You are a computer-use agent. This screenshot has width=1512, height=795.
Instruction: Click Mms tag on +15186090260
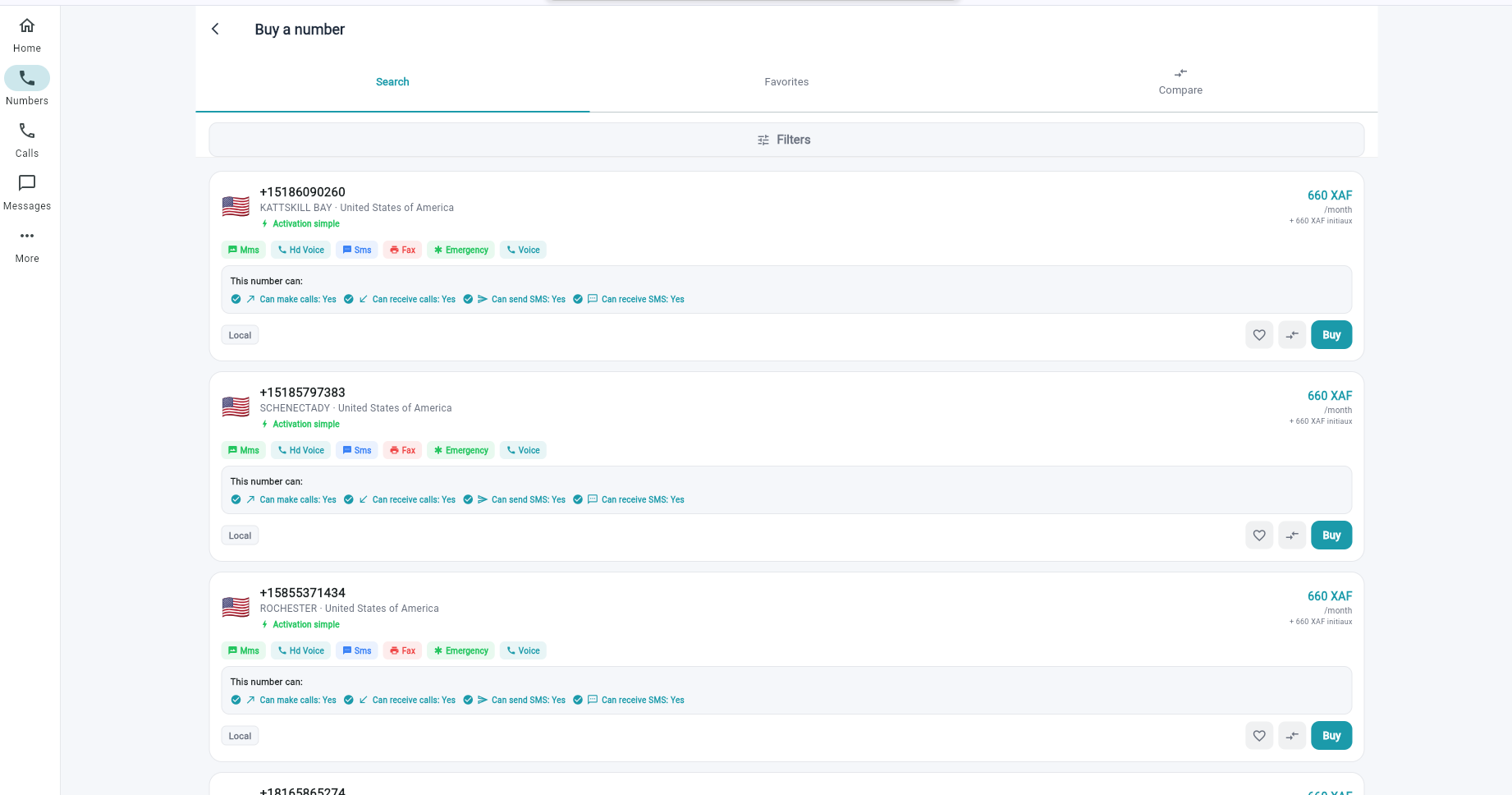(243, 250)
